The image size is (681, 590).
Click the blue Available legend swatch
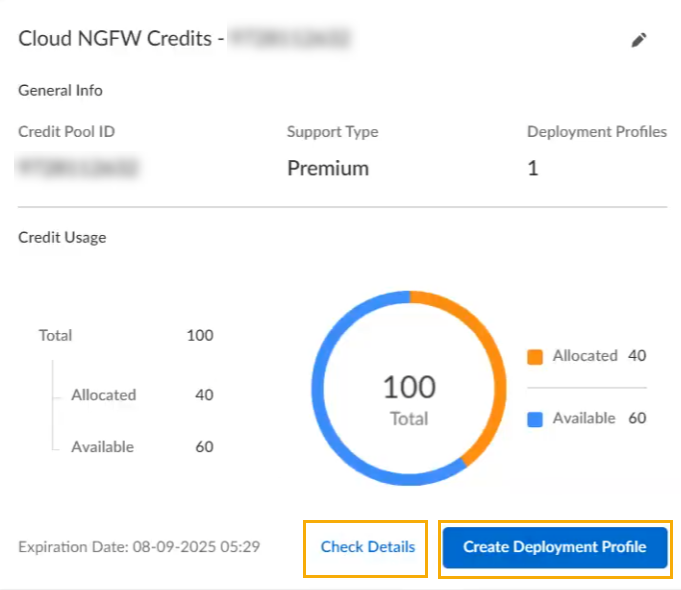point(535,419)
